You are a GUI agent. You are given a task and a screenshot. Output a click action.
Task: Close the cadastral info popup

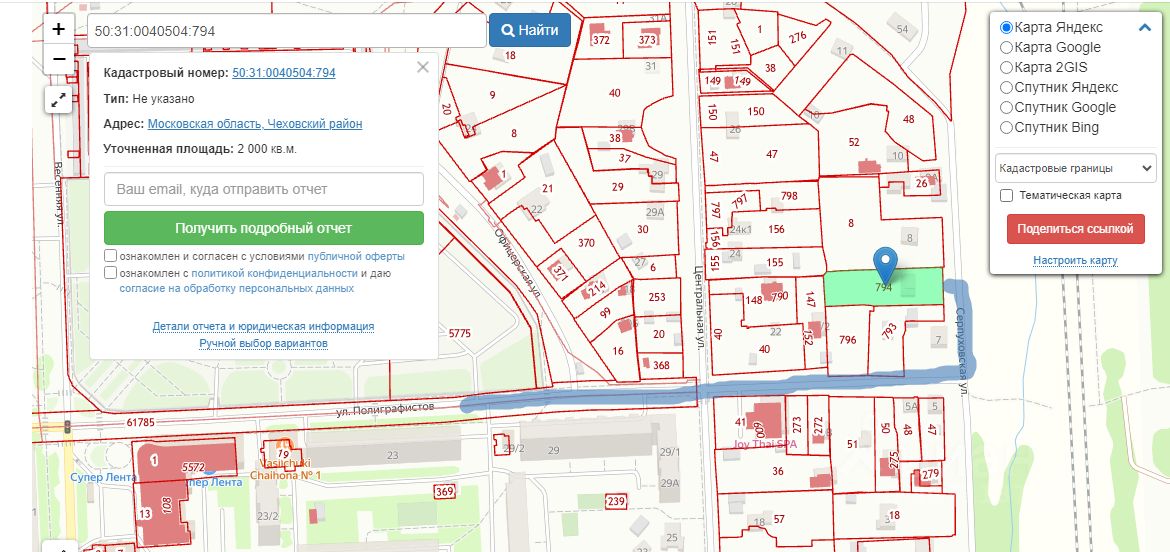[x=423, y=67]
